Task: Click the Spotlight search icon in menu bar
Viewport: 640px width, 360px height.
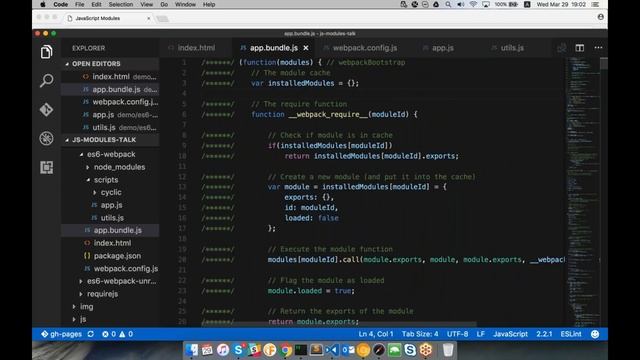Action: pos(448,4)
